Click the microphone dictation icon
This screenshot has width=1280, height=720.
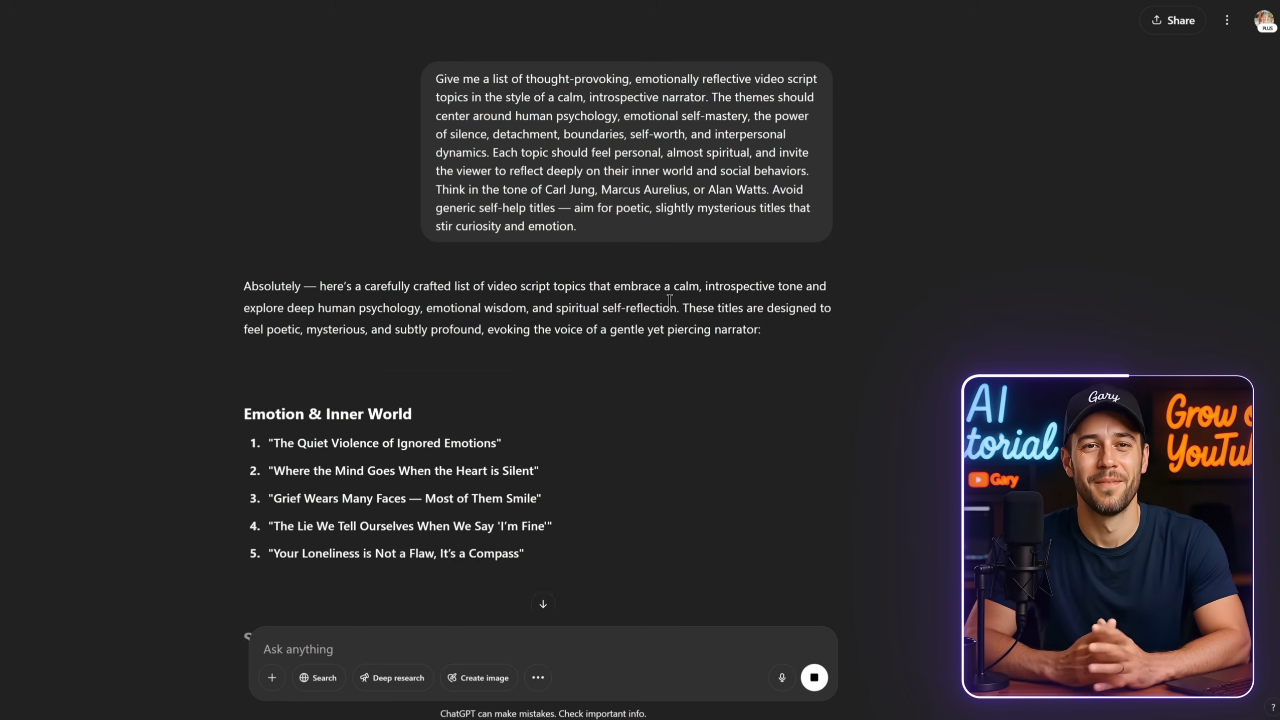click(x=782, y=678)
